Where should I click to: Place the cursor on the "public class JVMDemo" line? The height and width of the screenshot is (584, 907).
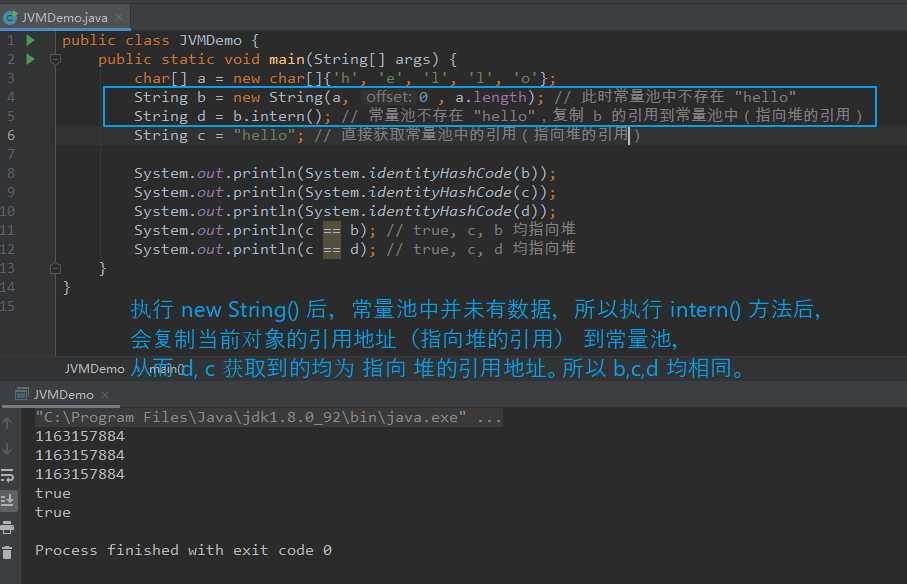pos(161,40)
